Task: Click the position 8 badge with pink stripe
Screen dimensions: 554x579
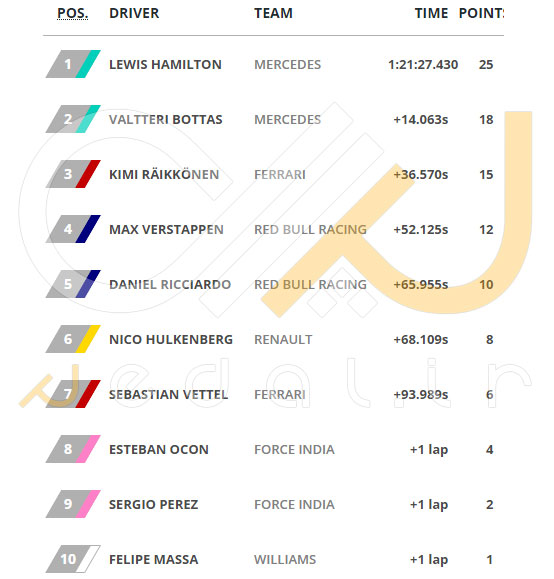Action: point(73,449)
